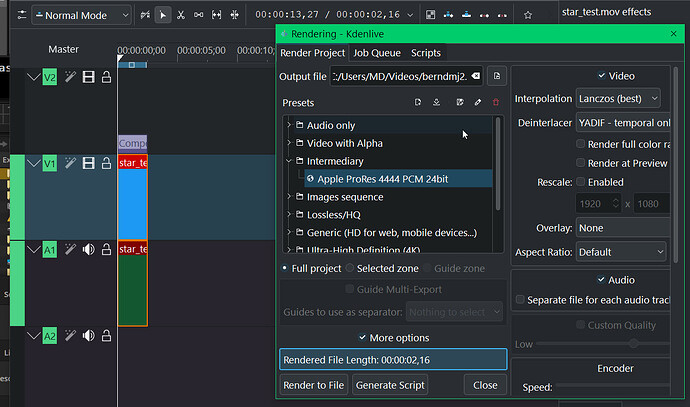Open the Aspect Ratio dropdown
The image size is (690, 407).
[x=621, y=252]
